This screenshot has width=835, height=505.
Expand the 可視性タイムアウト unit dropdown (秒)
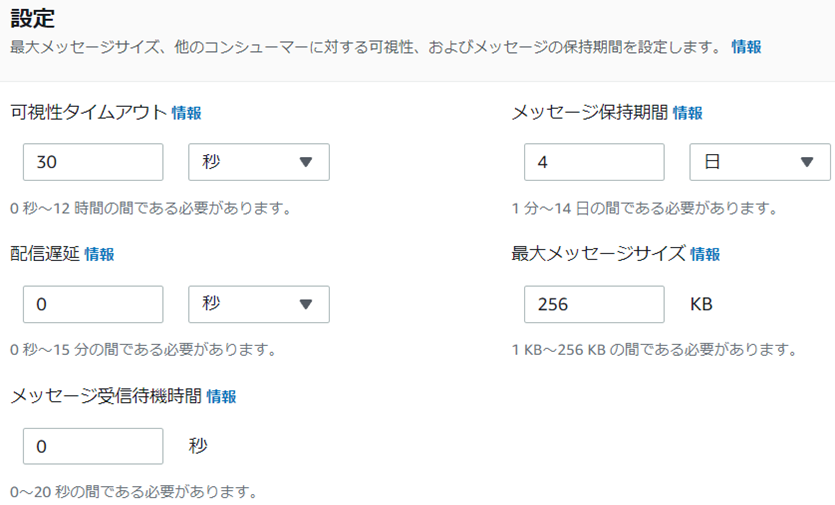click(259, 162)
